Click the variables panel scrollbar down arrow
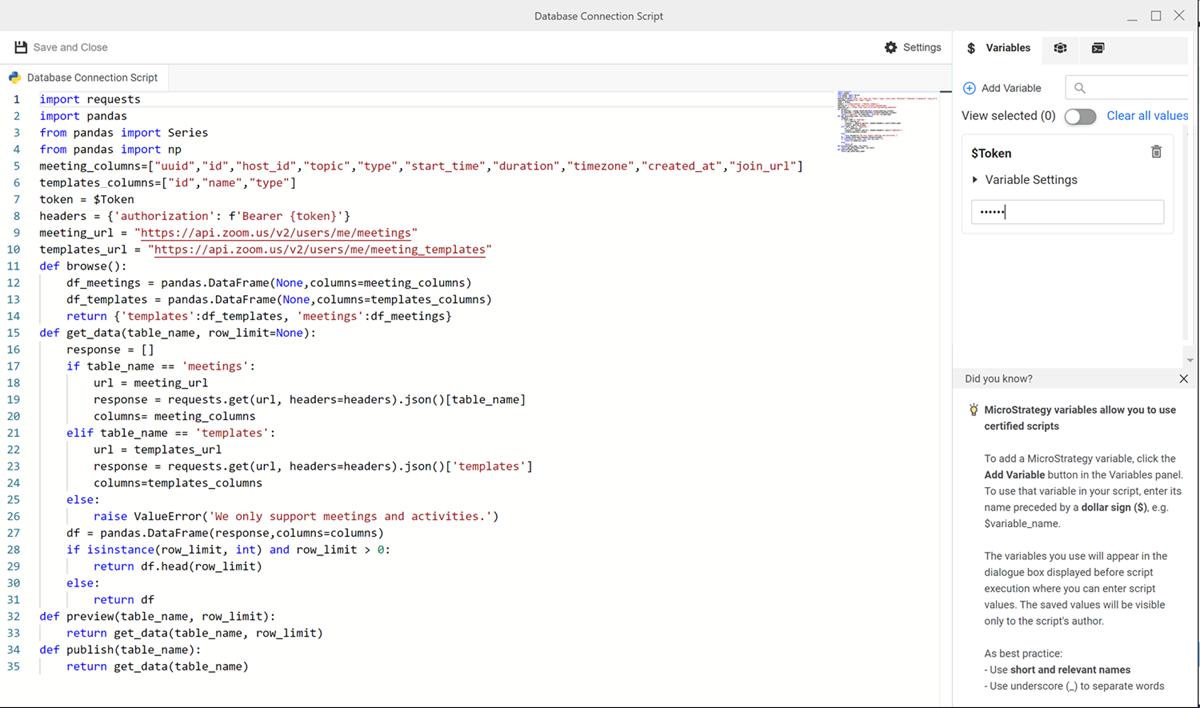This screenshot has height=708, width=1200. tap(1189, 359)
